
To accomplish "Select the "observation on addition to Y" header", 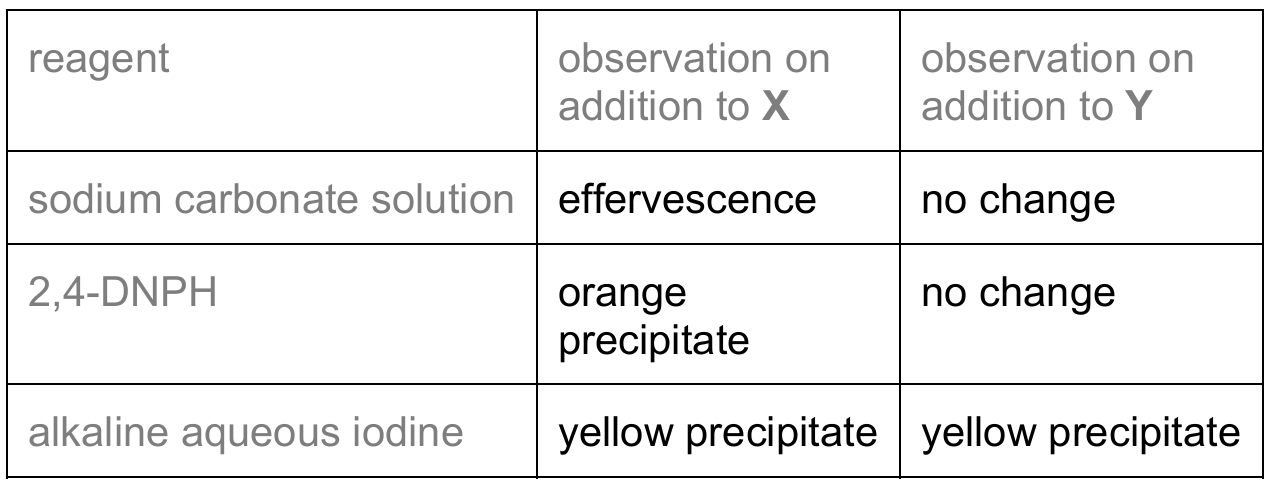I will click(1056, 83).
